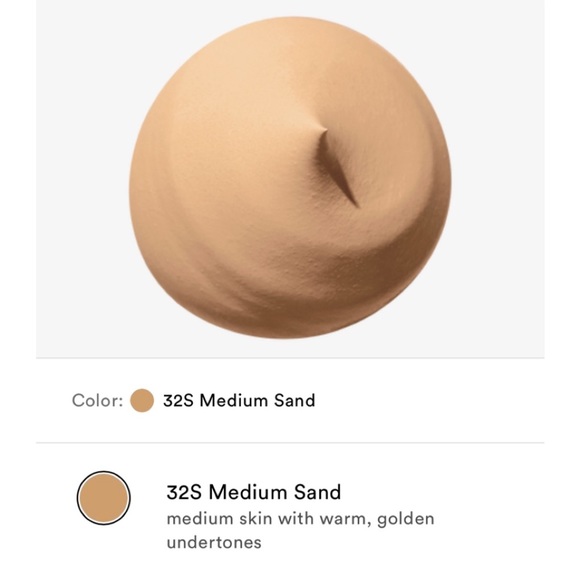The width and height of the screenshot is (580, 580).
Task: Click the small color dot beside Color label
Action: coord(142,400)
